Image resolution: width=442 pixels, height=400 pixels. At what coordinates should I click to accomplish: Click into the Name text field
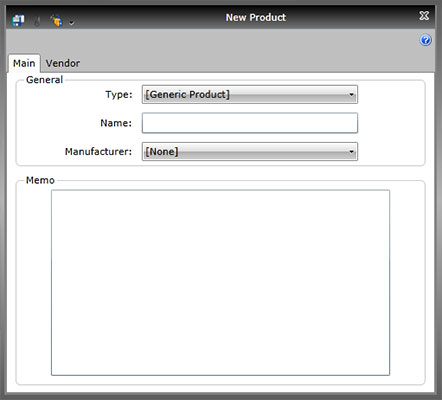pos(250,123)
